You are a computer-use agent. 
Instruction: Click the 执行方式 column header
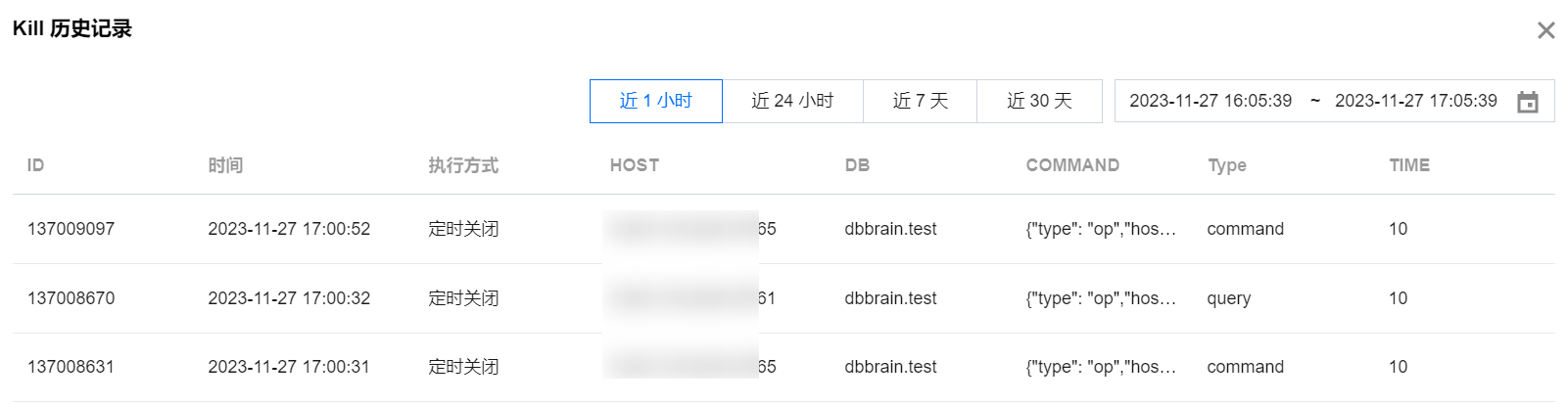(x=463, y=165)
